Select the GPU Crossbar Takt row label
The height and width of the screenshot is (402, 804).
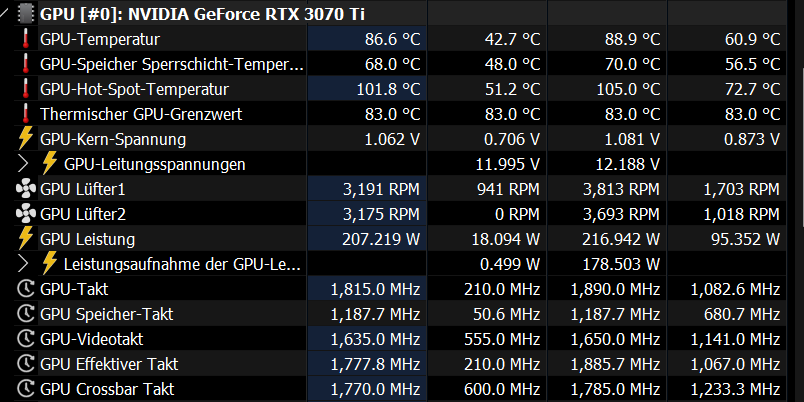[107, 389]
